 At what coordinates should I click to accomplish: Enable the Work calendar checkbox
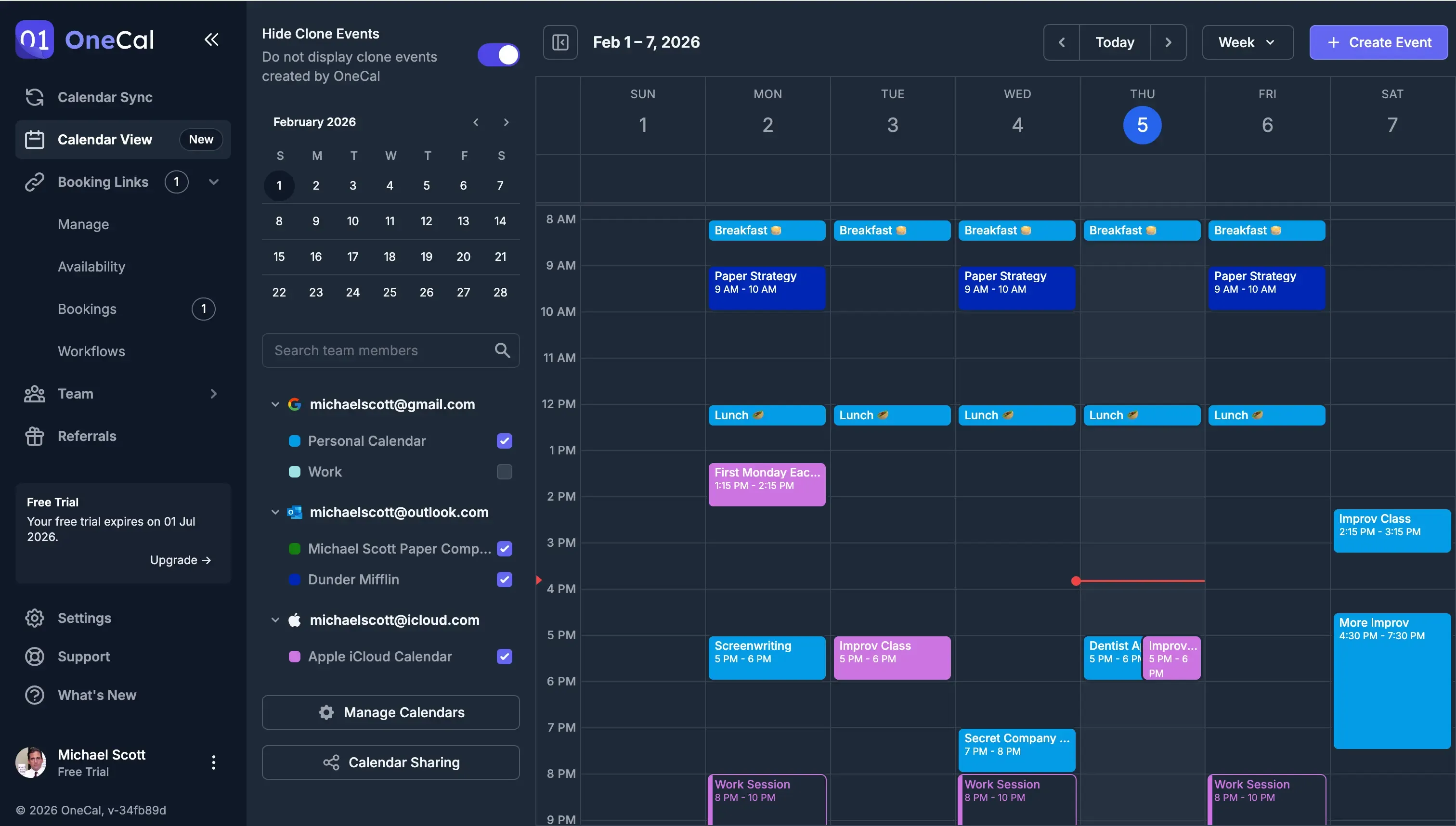click(504, 471)
